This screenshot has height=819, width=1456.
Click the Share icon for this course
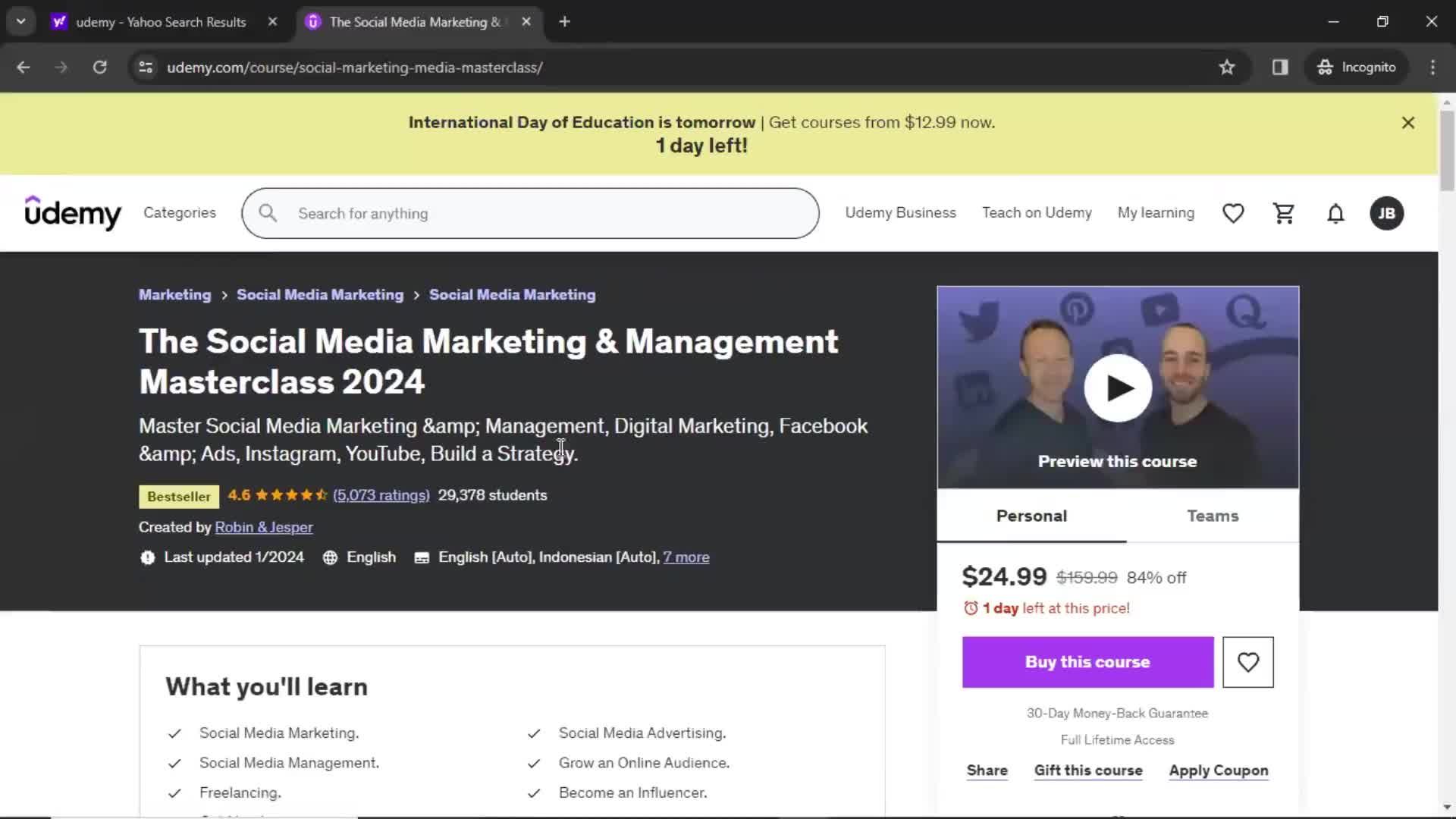pos(988,770)
